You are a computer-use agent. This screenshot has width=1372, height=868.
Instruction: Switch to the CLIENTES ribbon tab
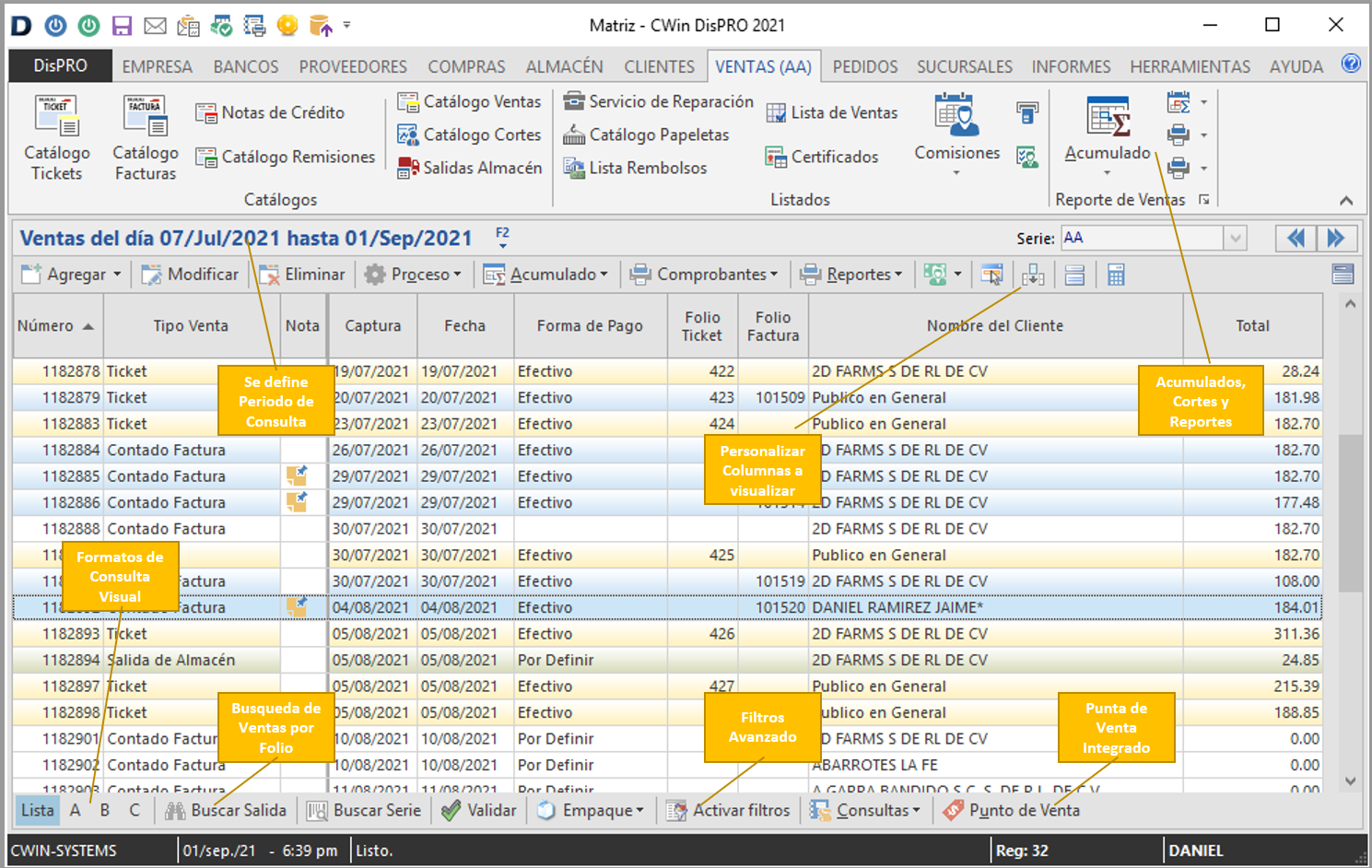[x=659, y=66]
